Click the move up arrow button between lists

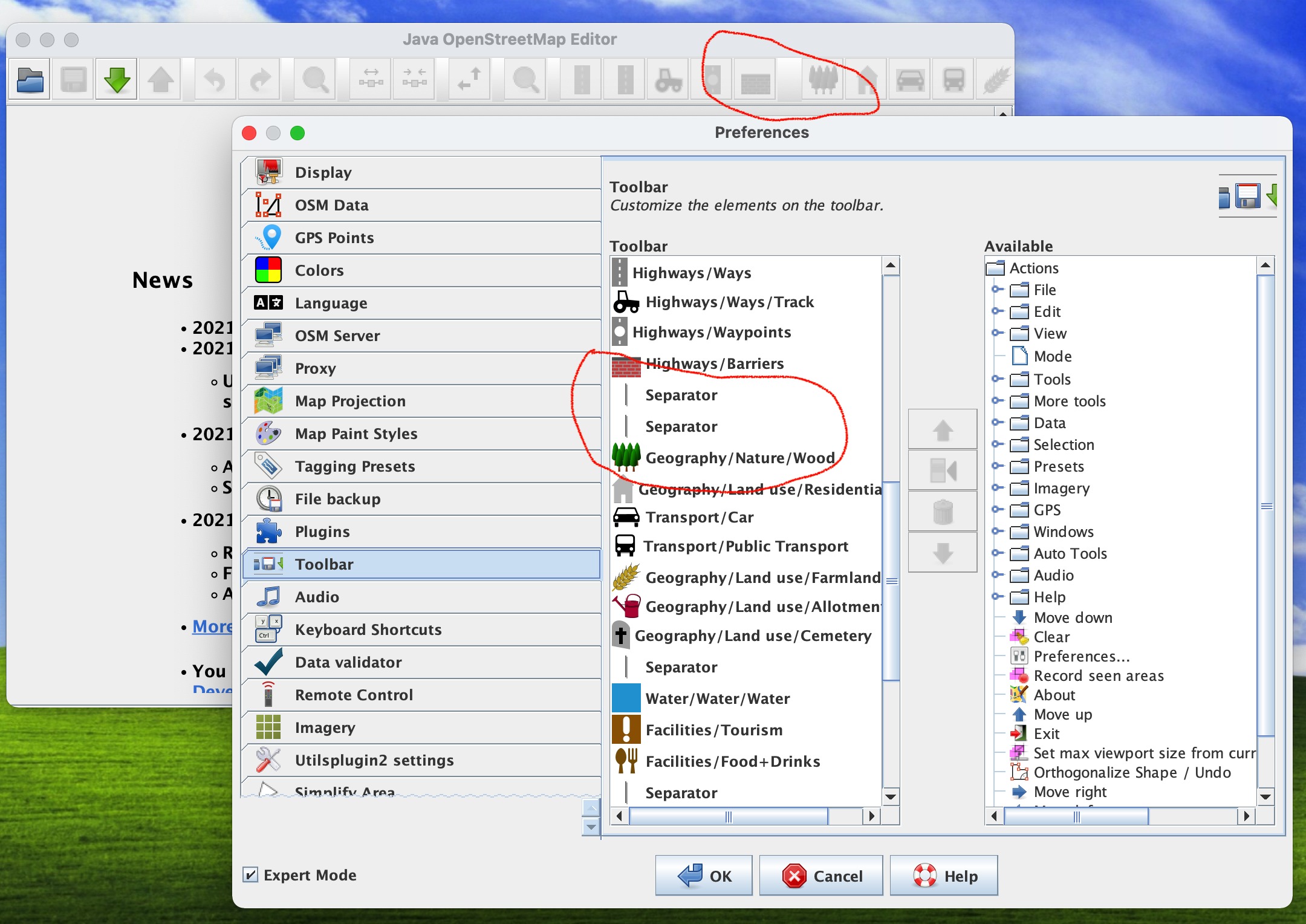(x=942, y=430)
